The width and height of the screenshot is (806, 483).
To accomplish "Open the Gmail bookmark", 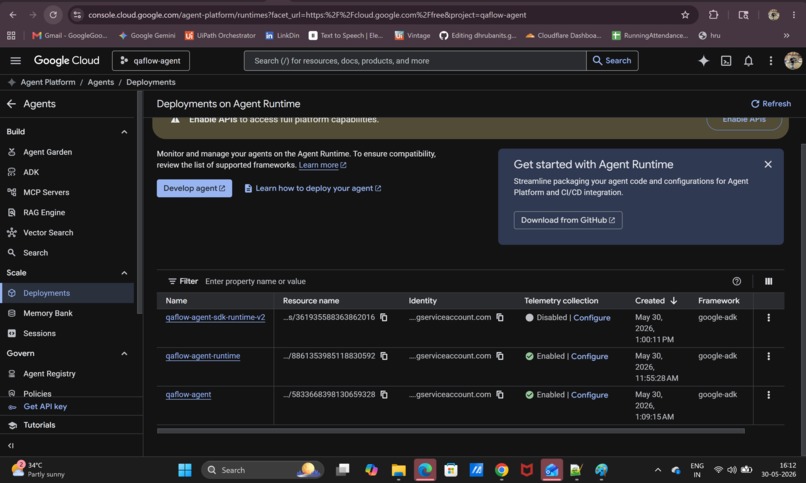I will coord(70,35).
